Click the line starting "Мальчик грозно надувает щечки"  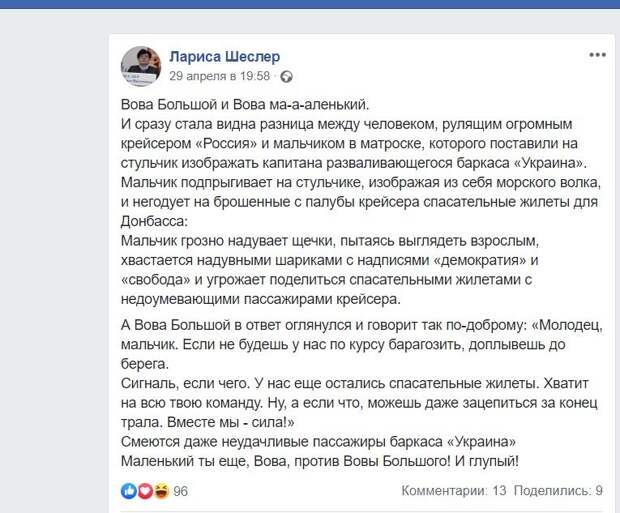point(330,240)
